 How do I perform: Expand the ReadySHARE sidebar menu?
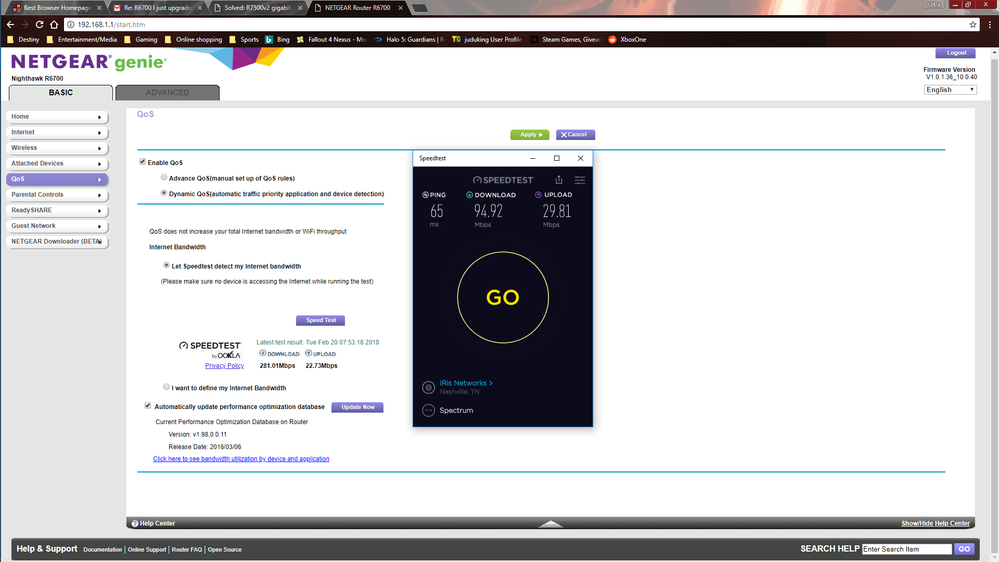point(57,210)
